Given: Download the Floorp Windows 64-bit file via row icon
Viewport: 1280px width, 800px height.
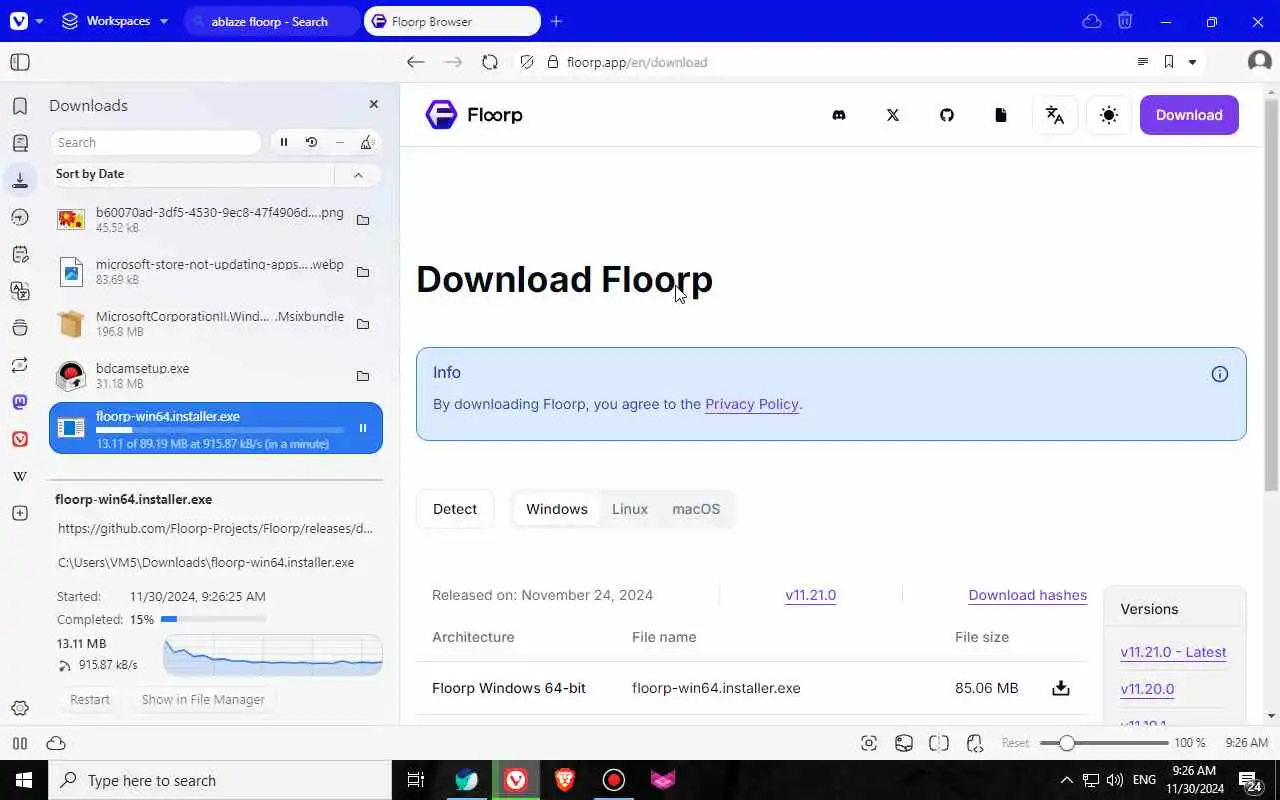Looking at the screenshot, I should click(x=1061, y=688).
